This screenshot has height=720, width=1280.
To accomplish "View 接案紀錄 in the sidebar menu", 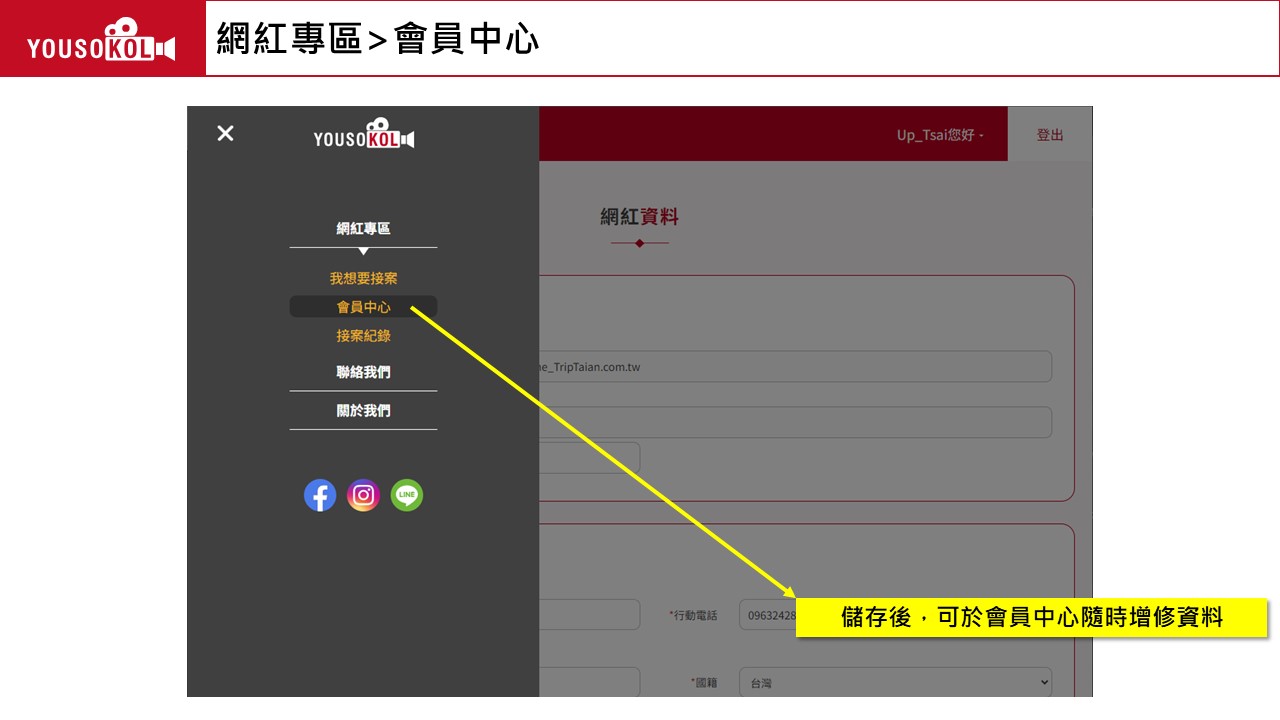I will (363, 336).
